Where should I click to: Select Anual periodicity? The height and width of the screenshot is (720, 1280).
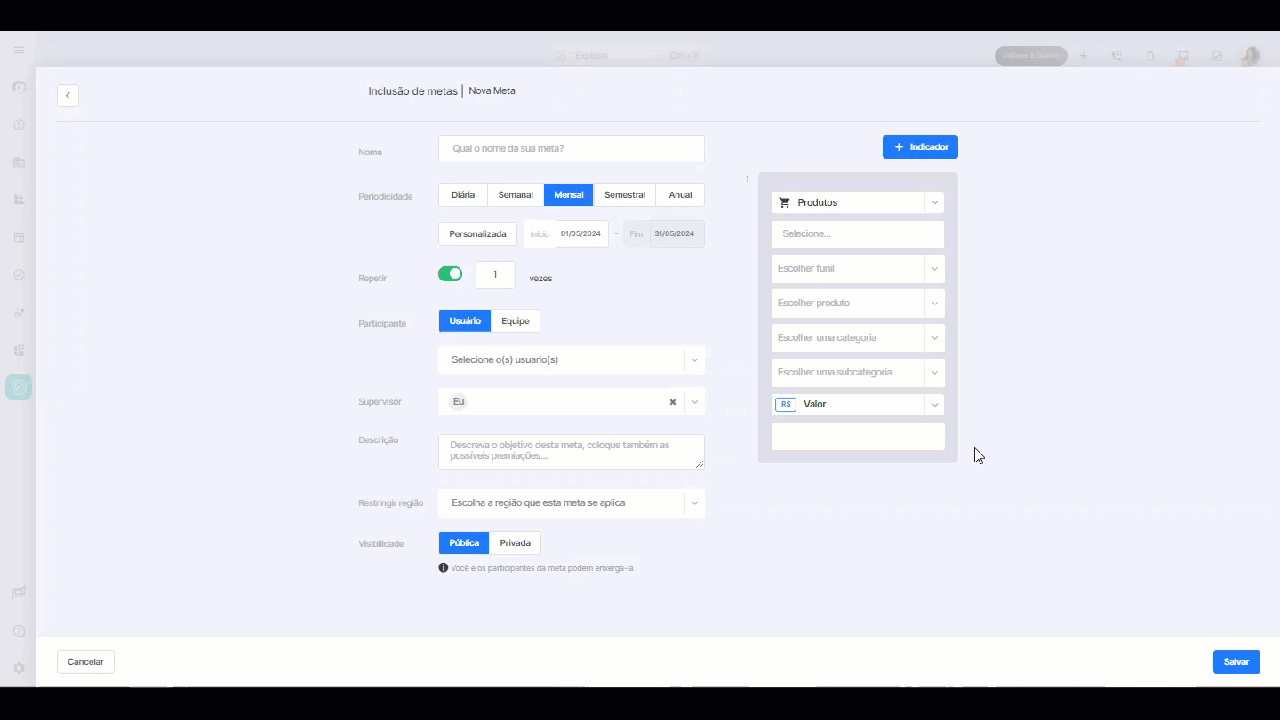coord(680,195)
